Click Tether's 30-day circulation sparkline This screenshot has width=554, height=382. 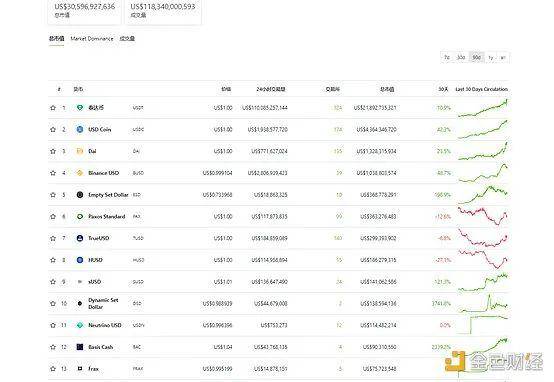(483, 108)
